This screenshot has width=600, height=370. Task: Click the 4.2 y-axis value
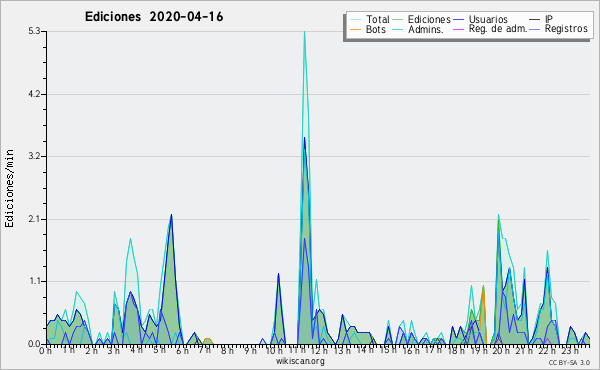click(x=34, y=94)
